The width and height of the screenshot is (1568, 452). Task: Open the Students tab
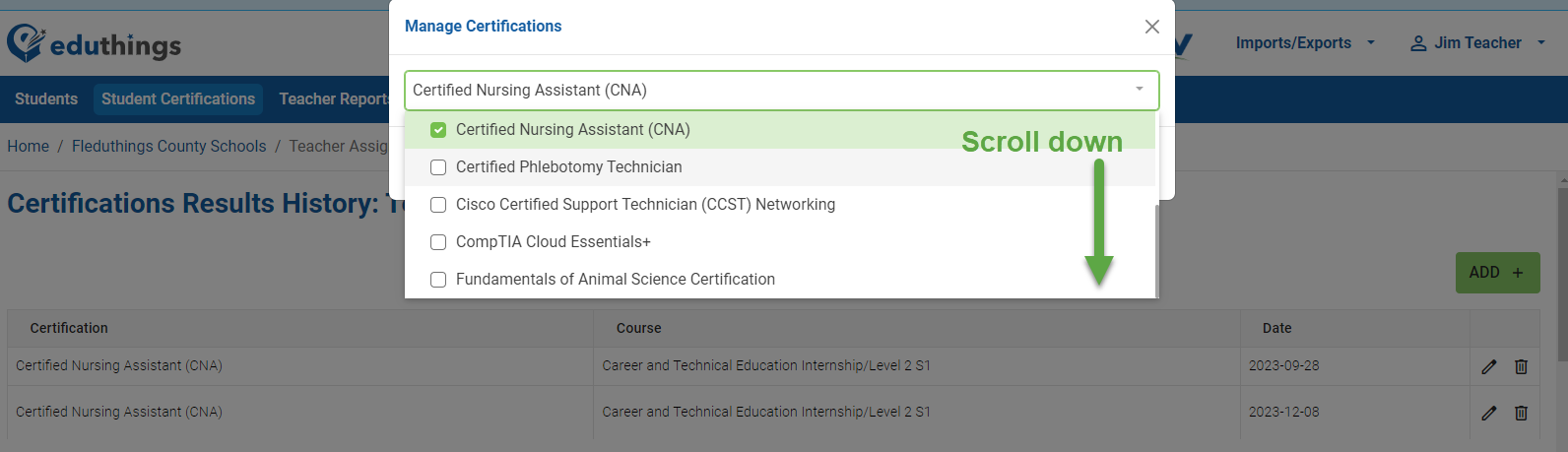[46, 99]
